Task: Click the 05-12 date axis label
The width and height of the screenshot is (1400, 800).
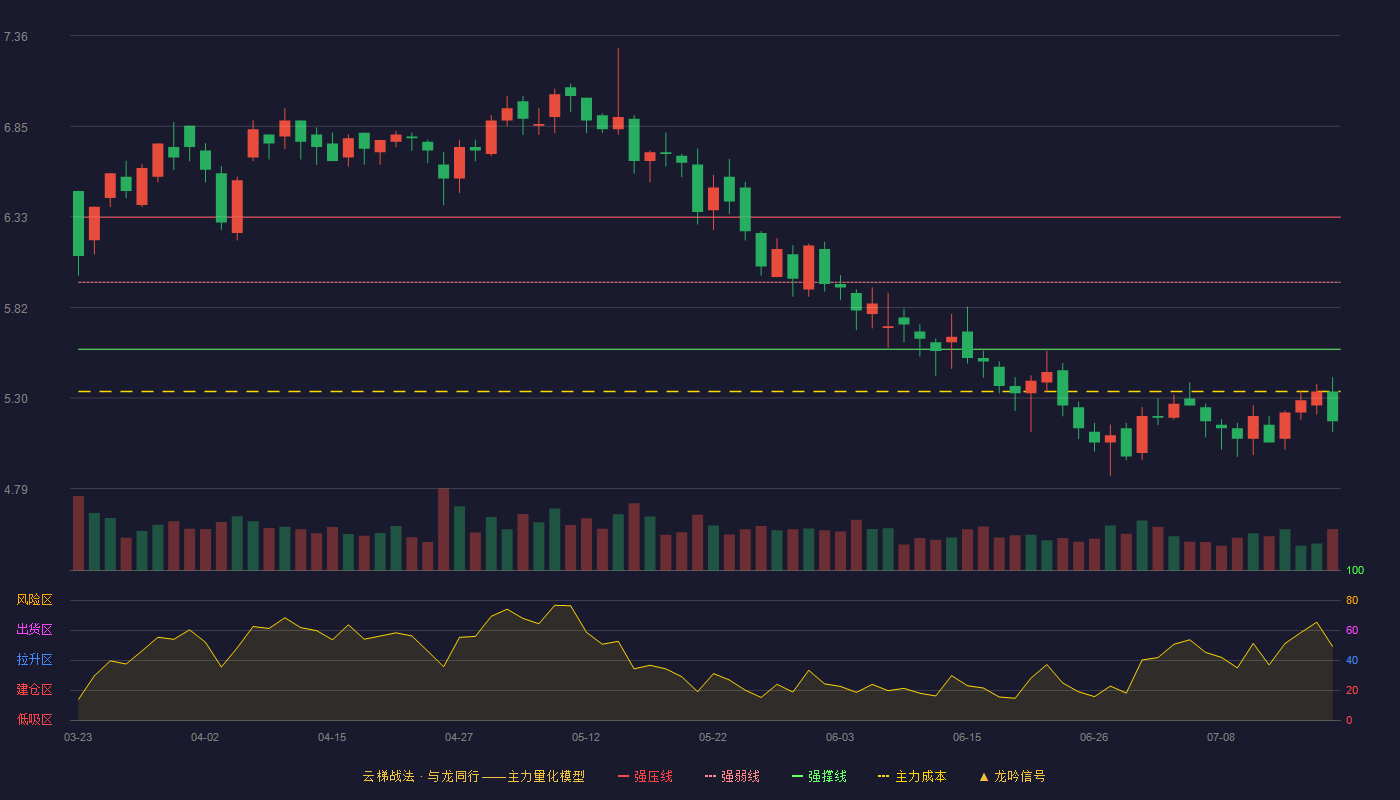Action: (x=586, y=737)
